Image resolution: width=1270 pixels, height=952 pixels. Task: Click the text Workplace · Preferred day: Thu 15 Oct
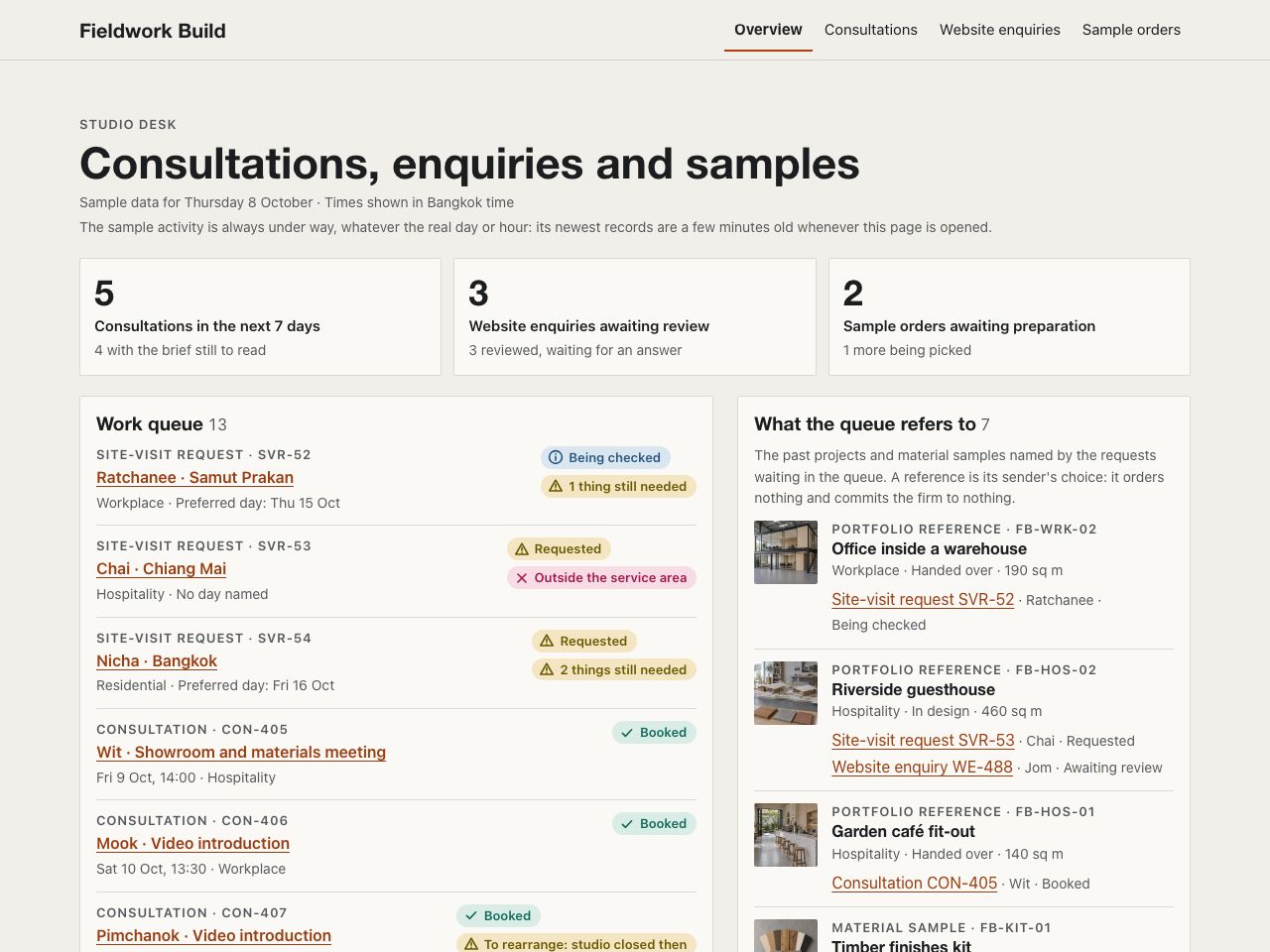click(218, 503)
